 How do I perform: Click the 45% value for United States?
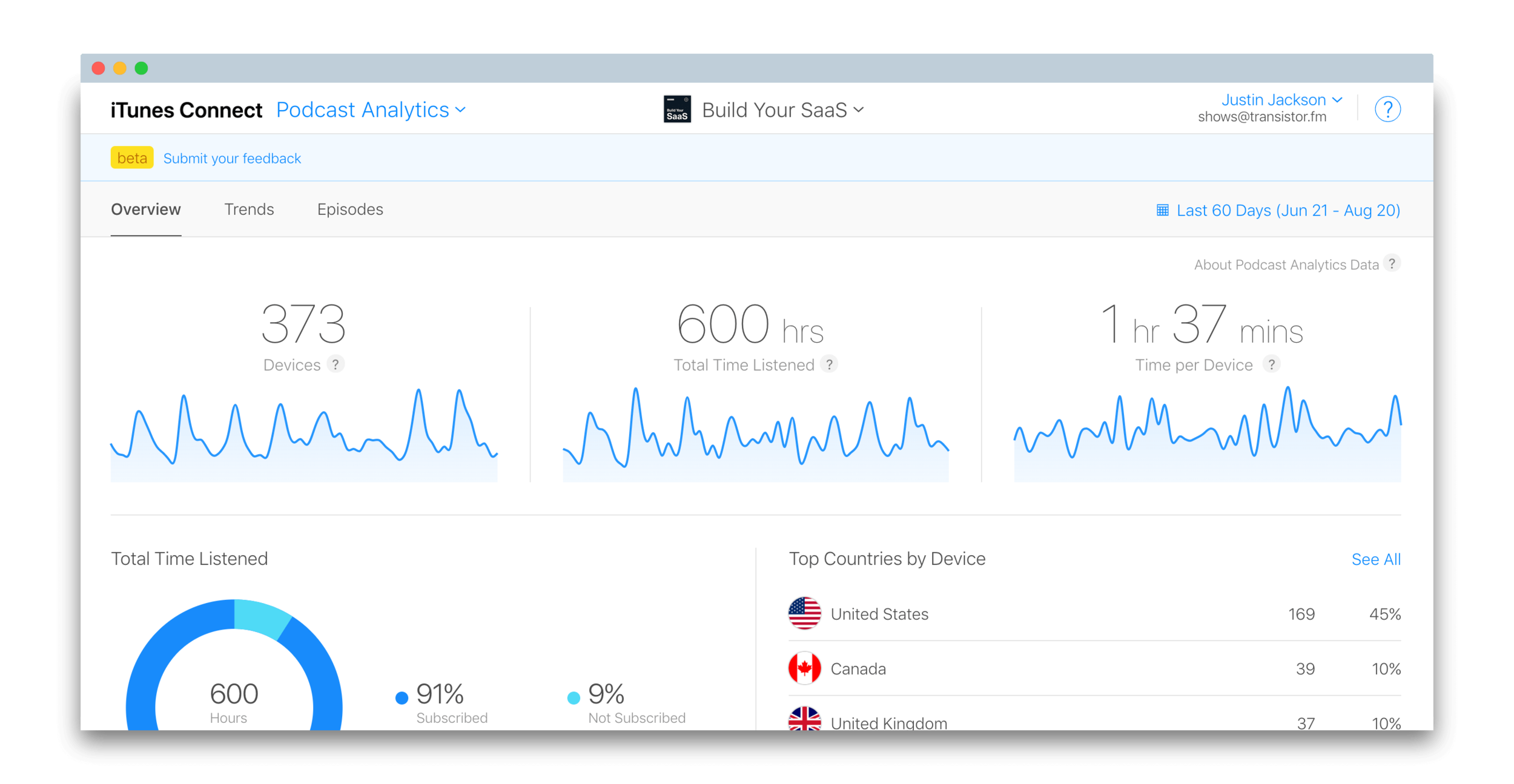click(1385, 614)
